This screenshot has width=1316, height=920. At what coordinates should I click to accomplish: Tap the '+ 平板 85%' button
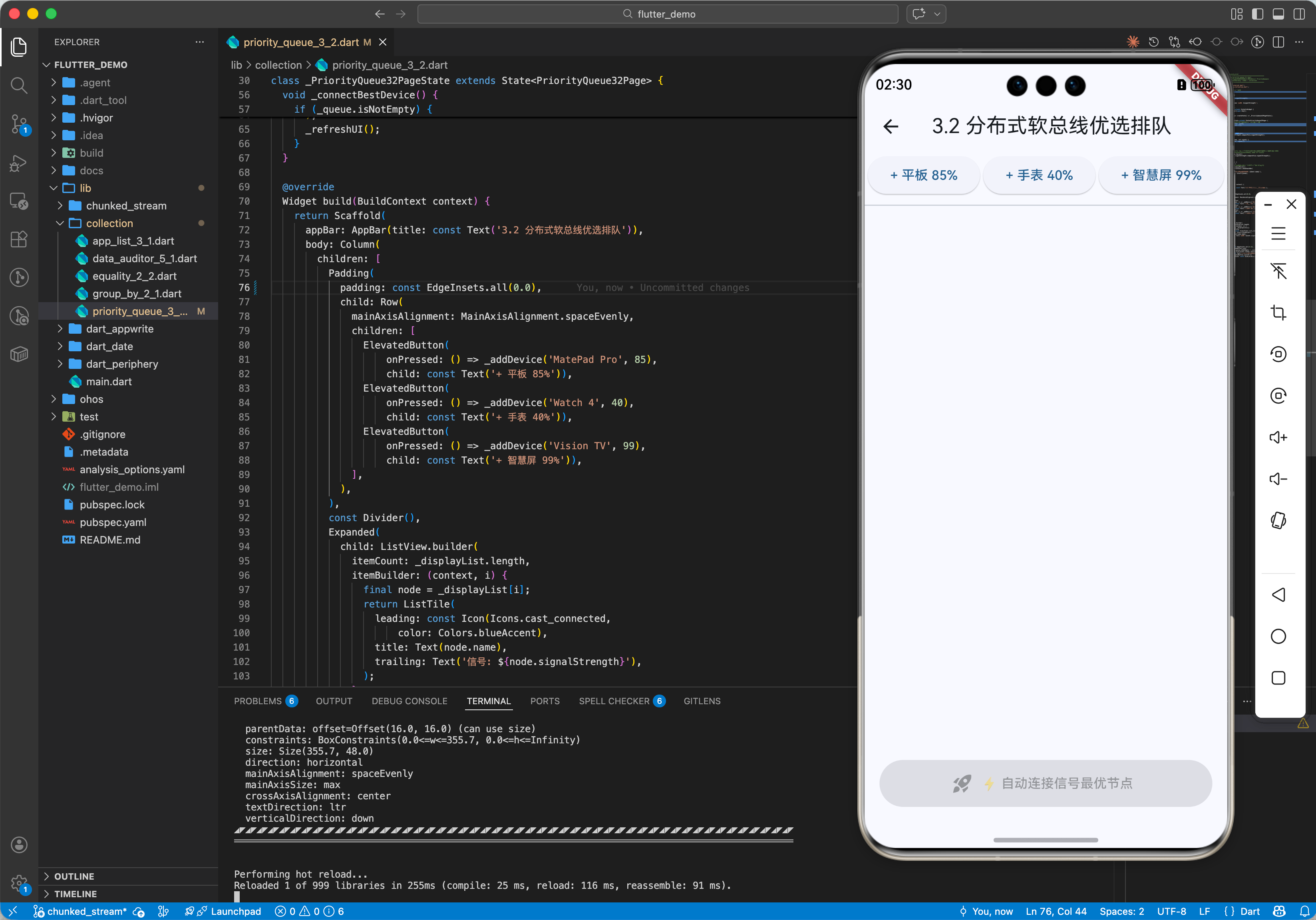click(x=923, y=175)
